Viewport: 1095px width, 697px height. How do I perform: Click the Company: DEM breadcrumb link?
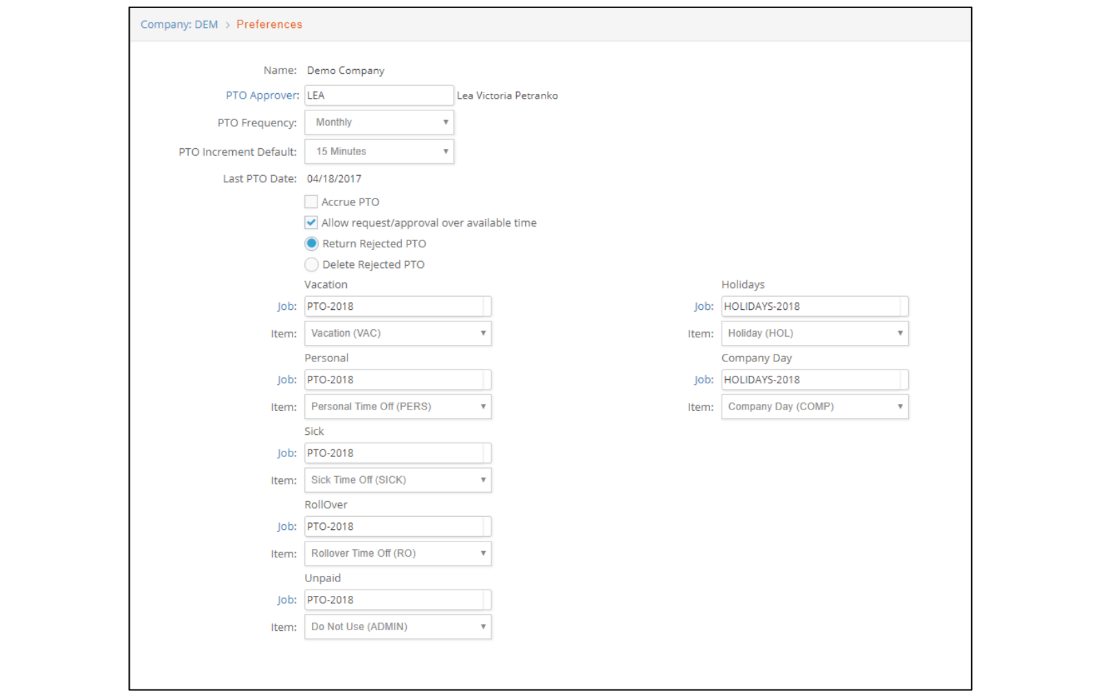tap(179, 24)
